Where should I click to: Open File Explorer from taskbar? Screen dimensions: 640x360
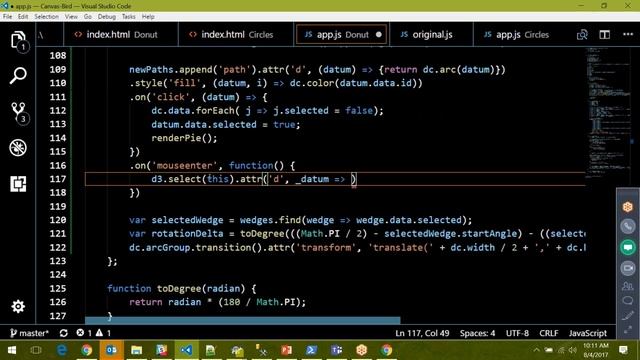point(136,350)
